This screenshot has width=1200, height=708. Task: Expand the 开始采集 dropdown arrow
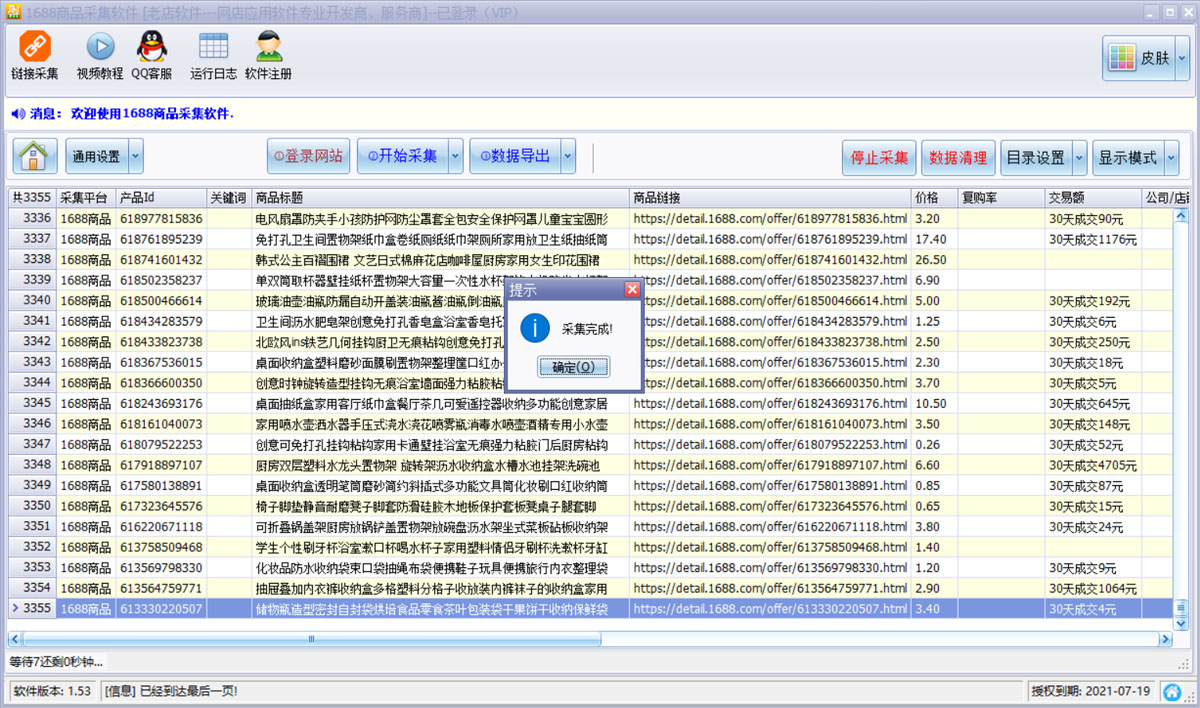[455, 157]
